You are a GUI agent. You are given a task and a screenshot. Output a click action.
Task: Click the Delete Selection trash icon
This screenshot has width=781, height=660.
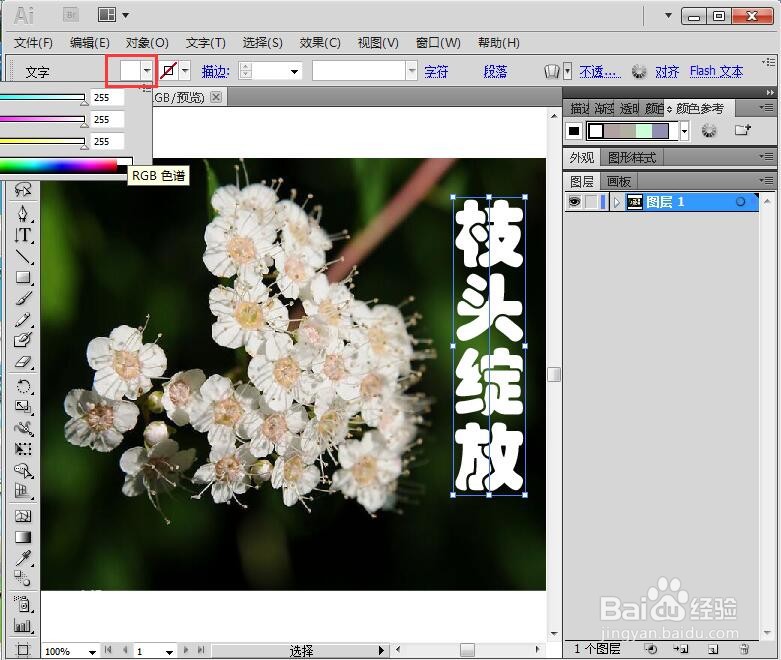[x=744, y=649]
